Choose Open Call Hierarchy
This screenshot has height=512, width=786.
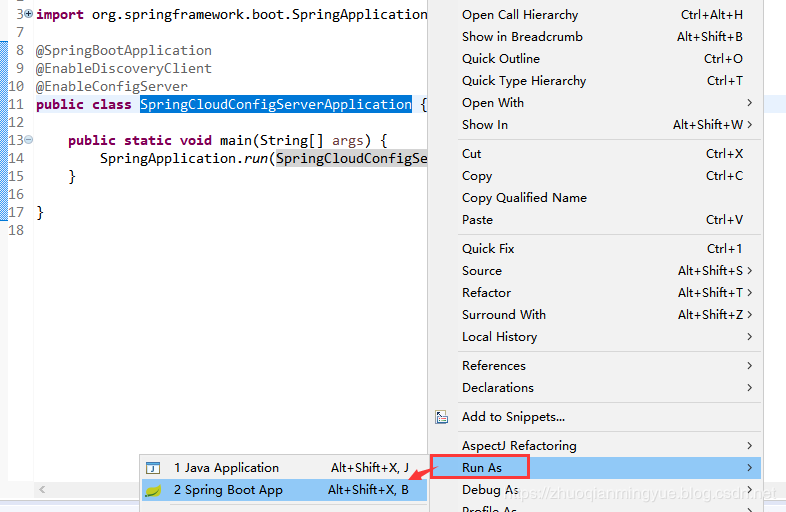(596, 15)
